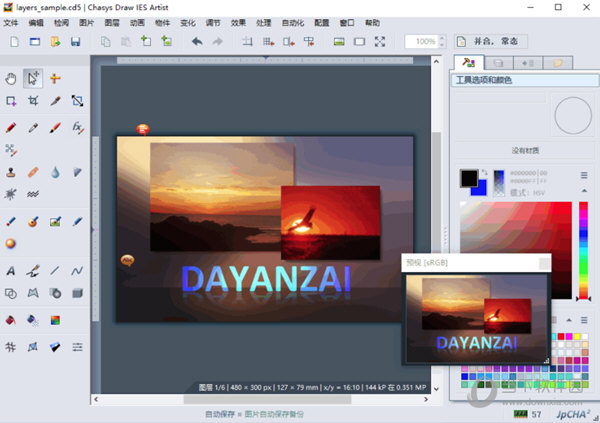This screenshot has height=423, width=600.
Task: Select the water drop Blur tool
Action: (x=55, y=172)
